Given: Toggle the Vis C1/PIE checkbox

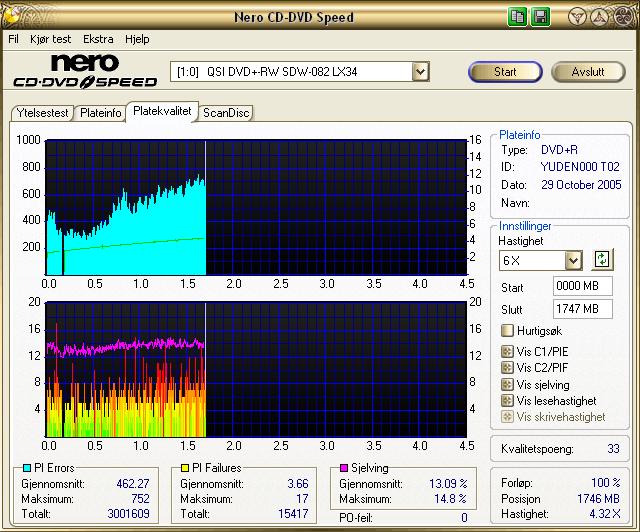Looking at the screenshot, I should tap(507, 352).
